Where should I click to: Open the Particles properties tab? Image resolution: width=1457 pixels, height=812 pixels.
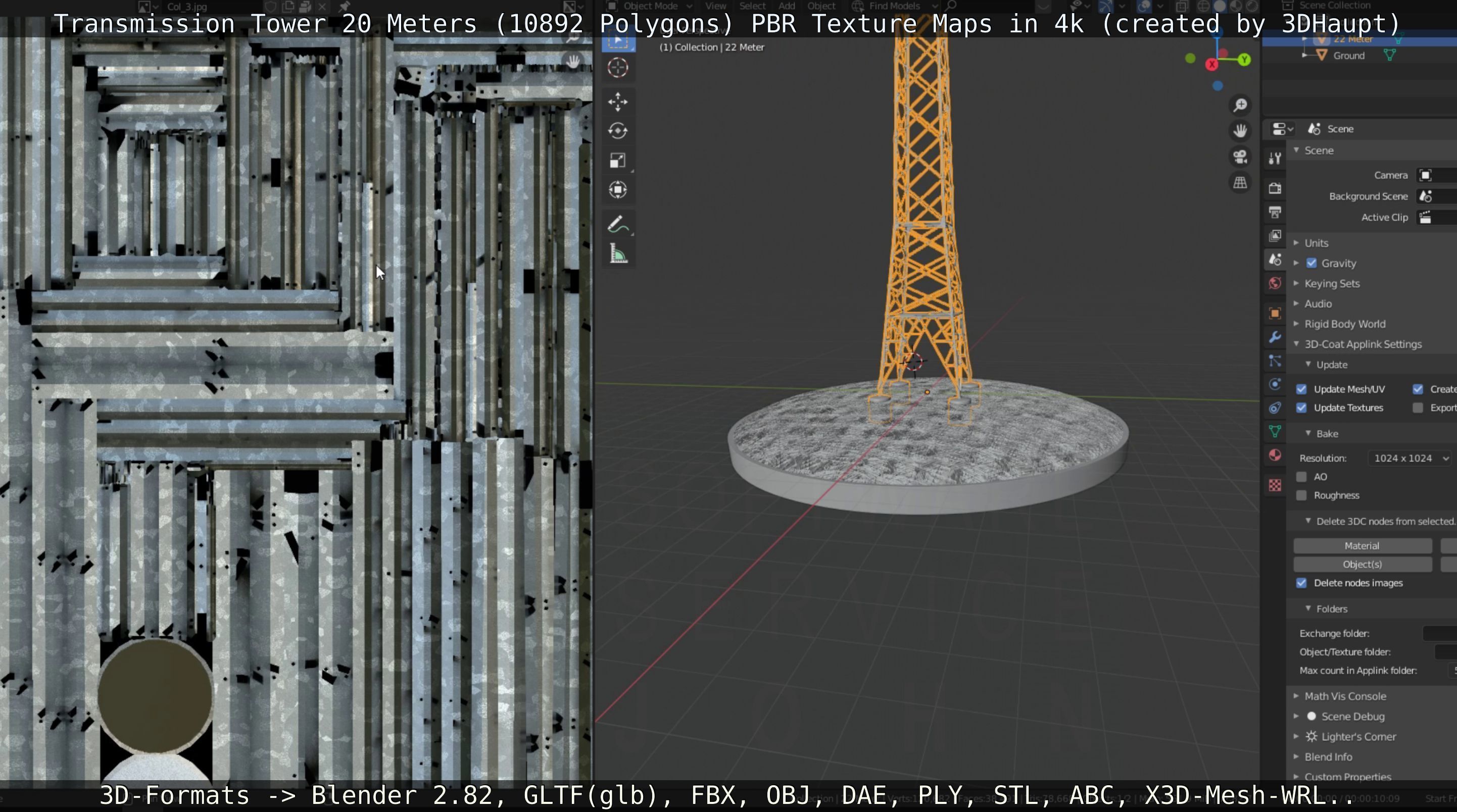tap(1275, 361)
